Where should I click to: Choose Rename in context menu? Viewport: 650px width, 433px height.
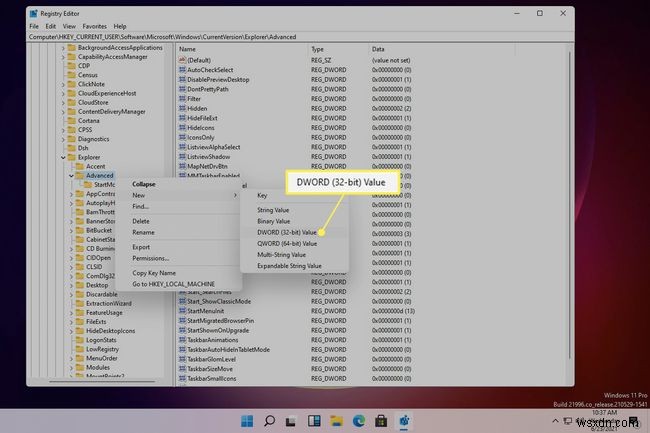(143, 232)
